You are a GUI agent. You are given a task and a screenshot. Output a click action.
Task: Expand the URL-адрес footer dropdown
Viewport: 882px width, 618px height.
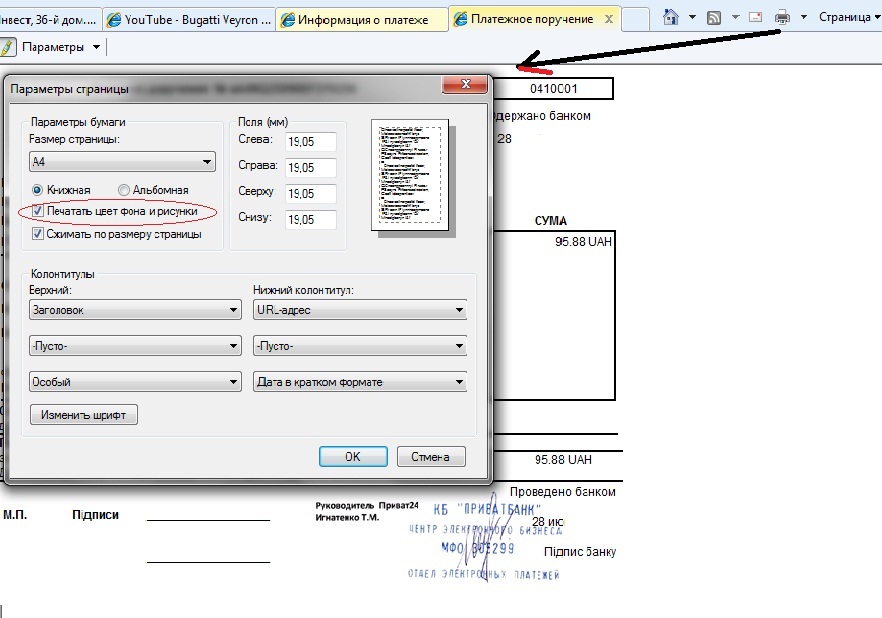pyautogui.click(x=361, y=310)
